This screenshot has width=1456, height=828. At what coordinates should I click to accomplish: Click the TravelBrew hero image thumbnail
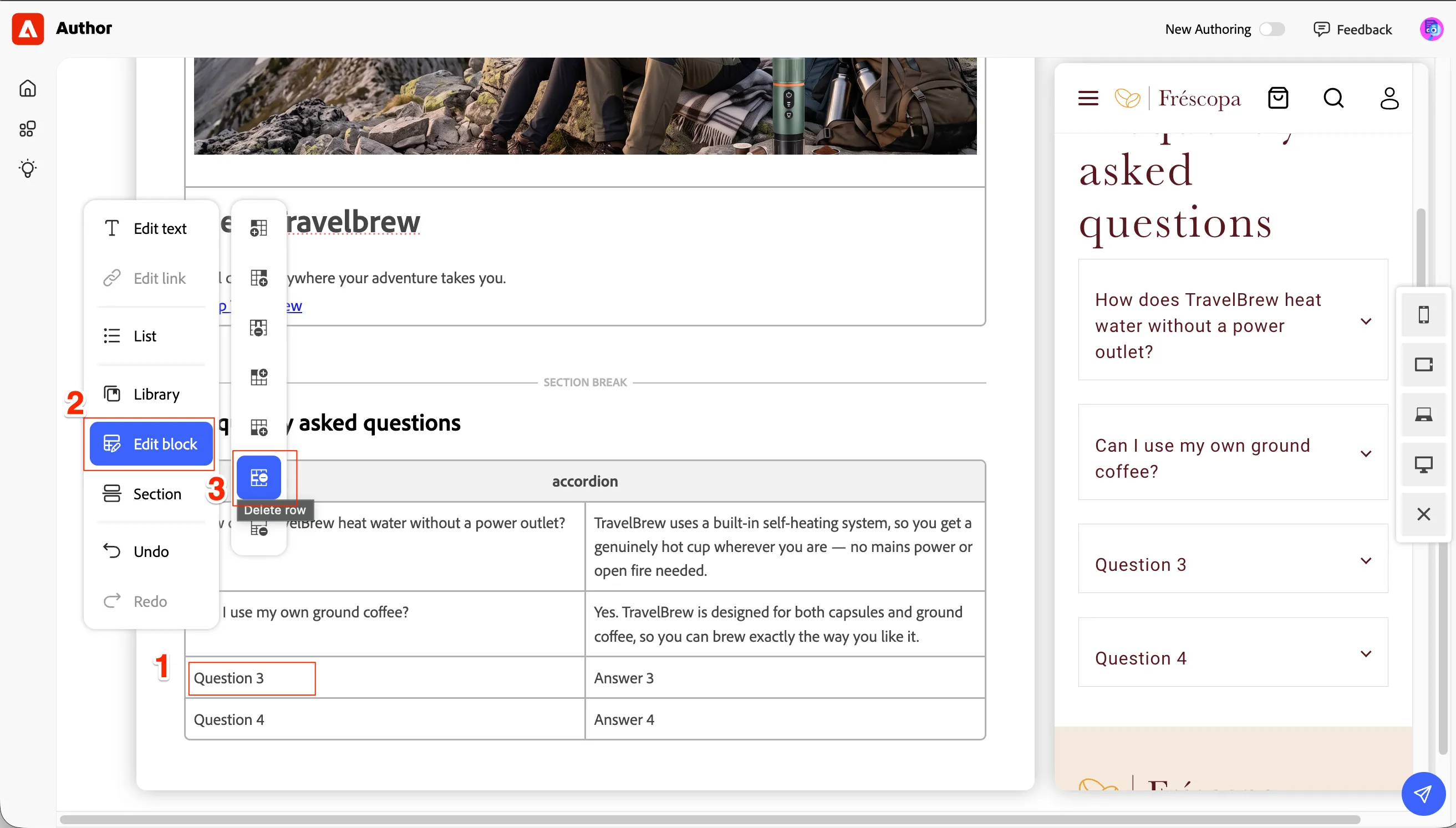pyautogui.click(x=586, y=106)
